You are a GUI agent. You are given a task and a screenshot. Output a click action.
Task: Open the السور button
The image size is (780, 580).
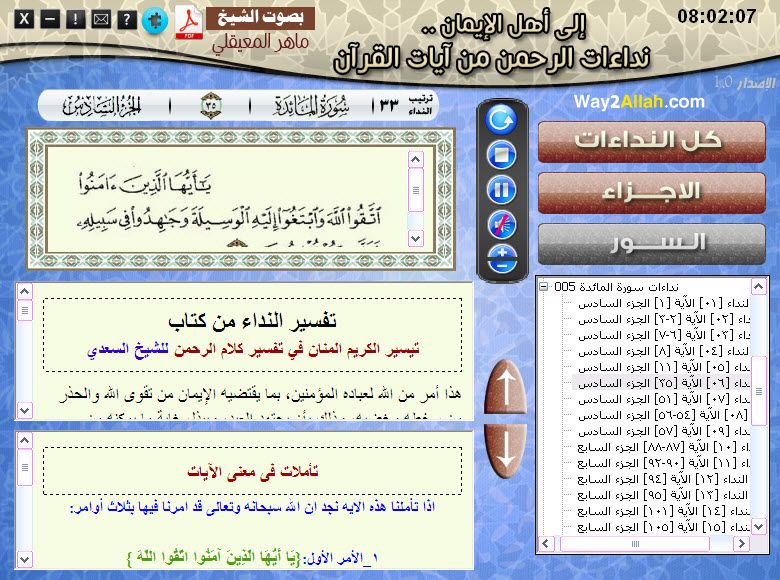point(651,244)
